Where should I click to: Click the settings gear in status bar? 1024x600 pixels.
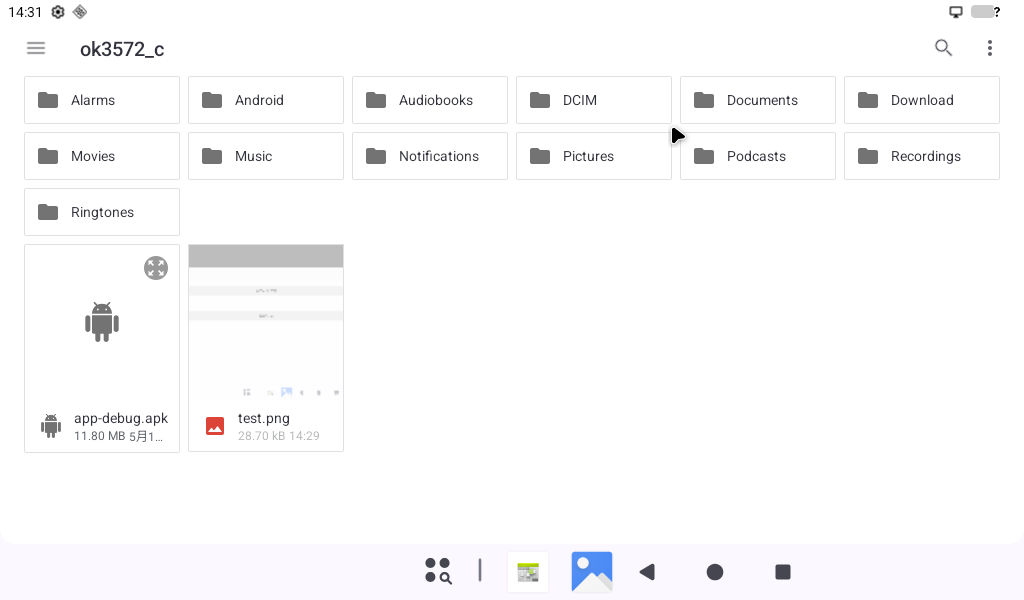pos(58,12)
